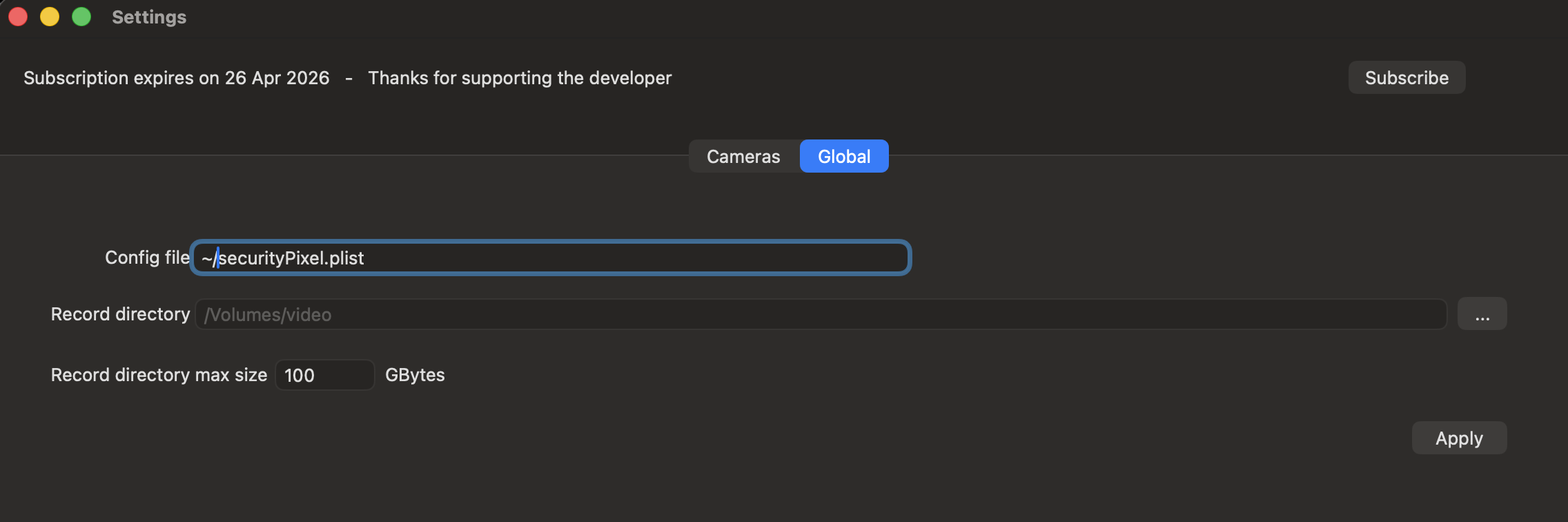1568x522 pixels.
Task: Zoom the window using the green button
Action: point(81,17)
